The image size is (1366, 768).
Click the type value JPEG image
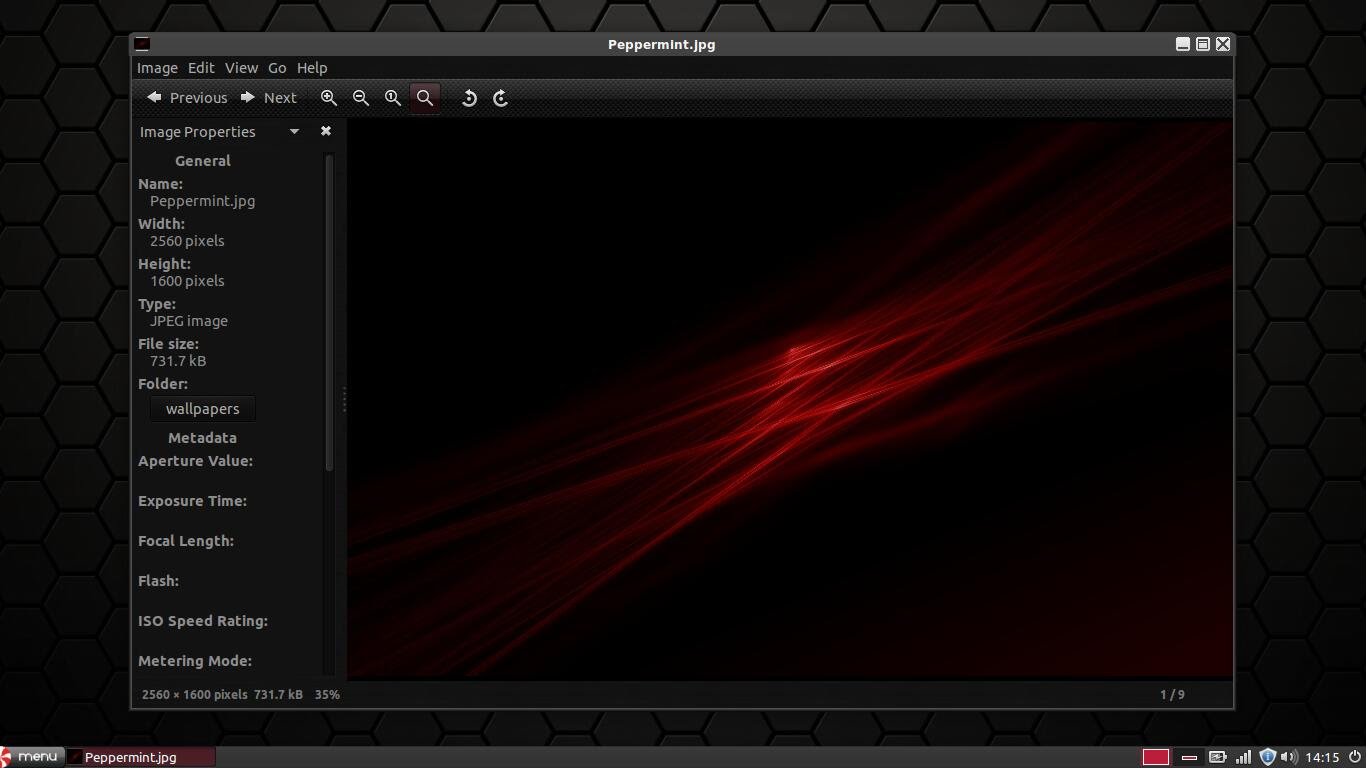tap(189, 321)
